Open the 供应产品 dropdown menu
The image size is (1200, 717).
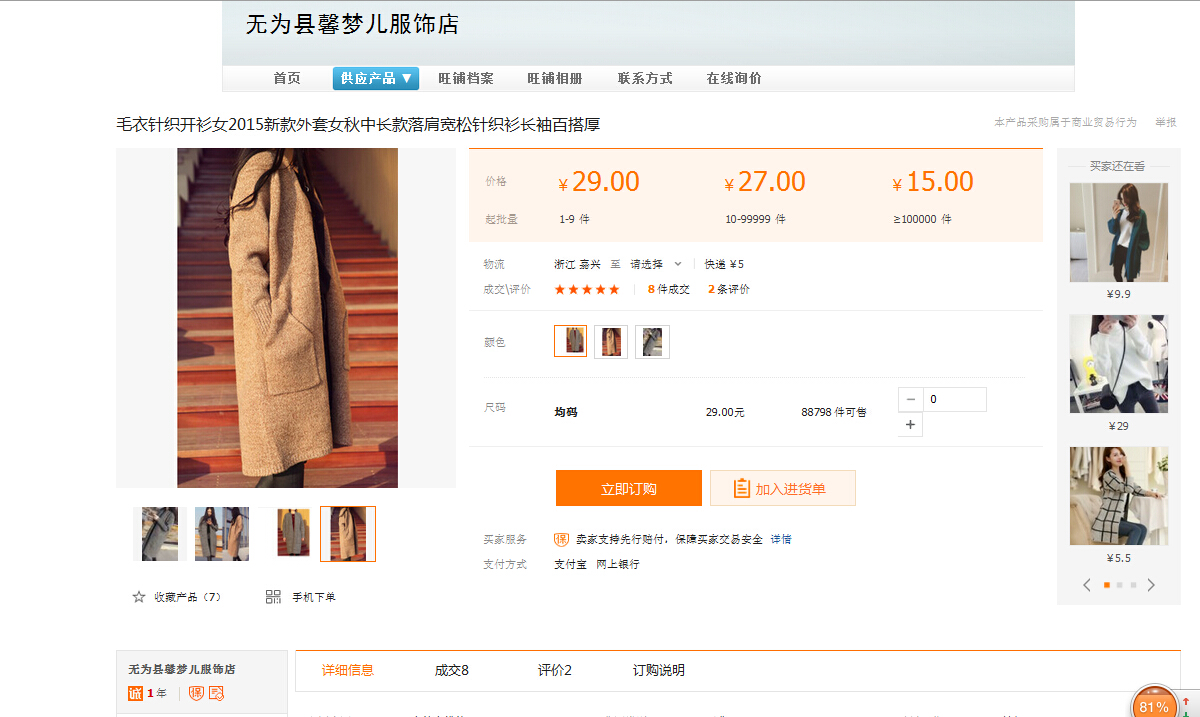(375, 78)
